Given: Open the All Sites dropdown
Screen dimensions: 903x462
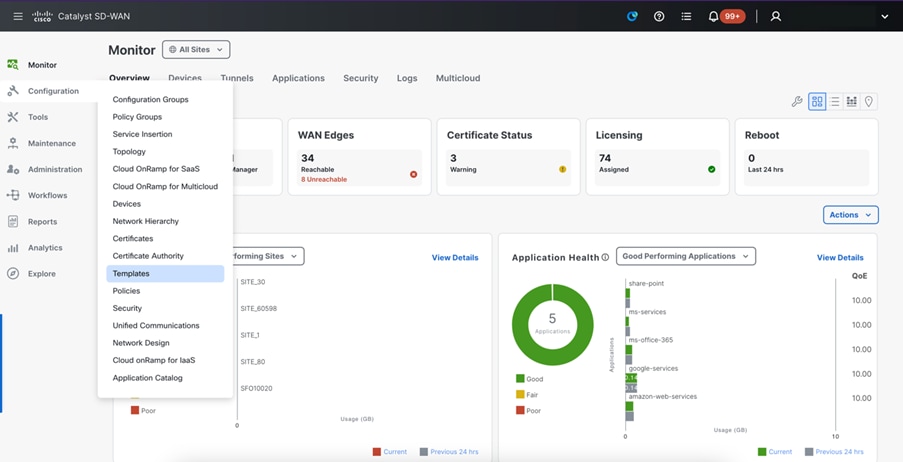Looking at the screenshot, I should click(196, 50).
